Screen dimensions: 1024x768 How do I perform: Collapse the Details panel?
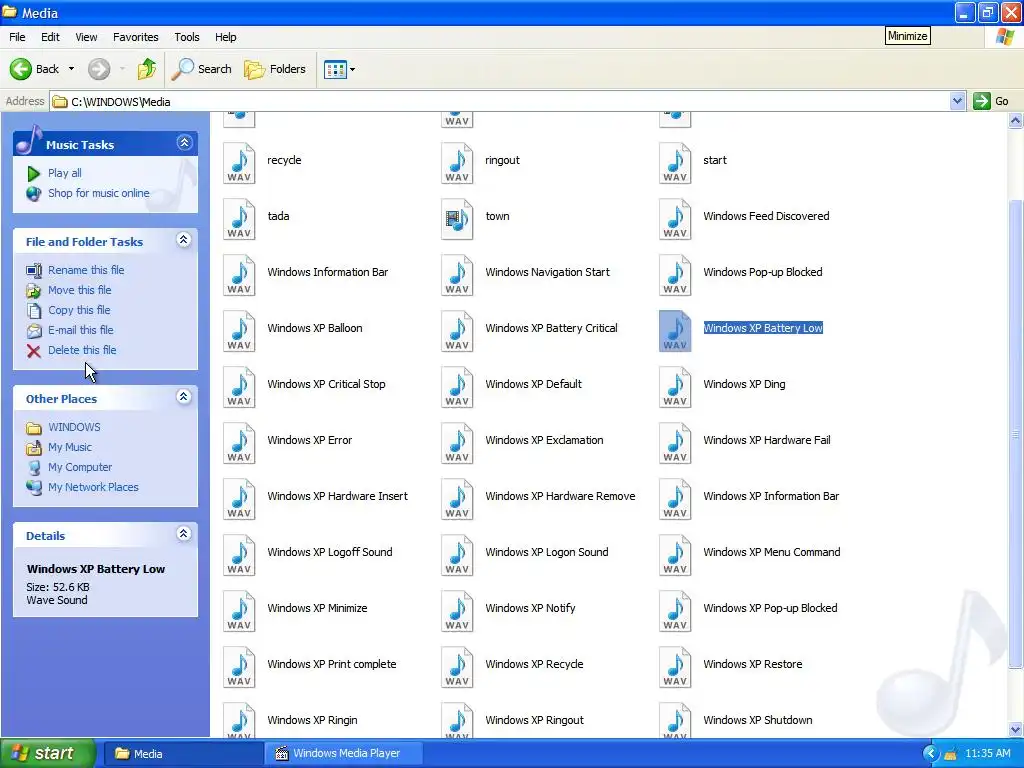coord(184,534)
